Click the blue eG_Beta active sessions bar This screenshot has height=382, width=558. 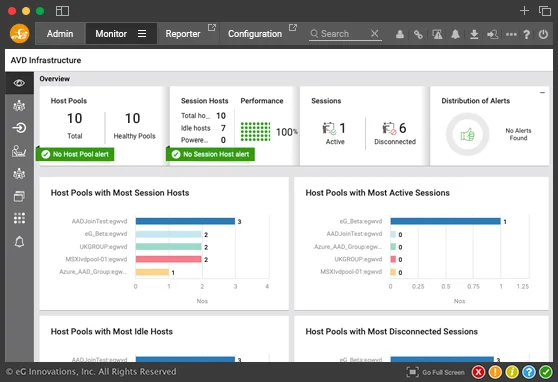[x=446, y=221]
